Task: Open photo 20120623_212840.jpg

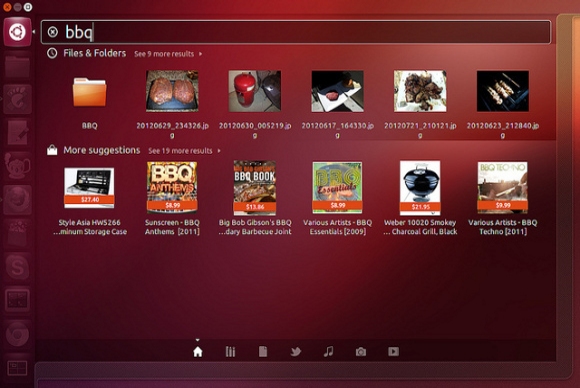Action: pyautogui.click(x=502, y=105)
